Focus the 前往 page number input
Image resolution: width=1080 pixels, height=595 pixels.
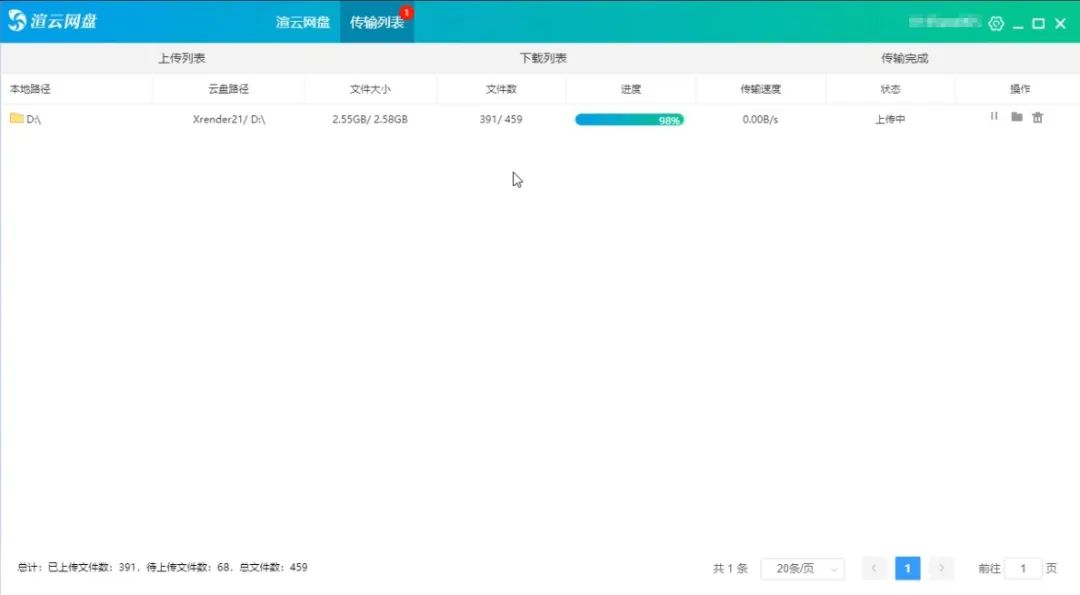click(1022, 568)
